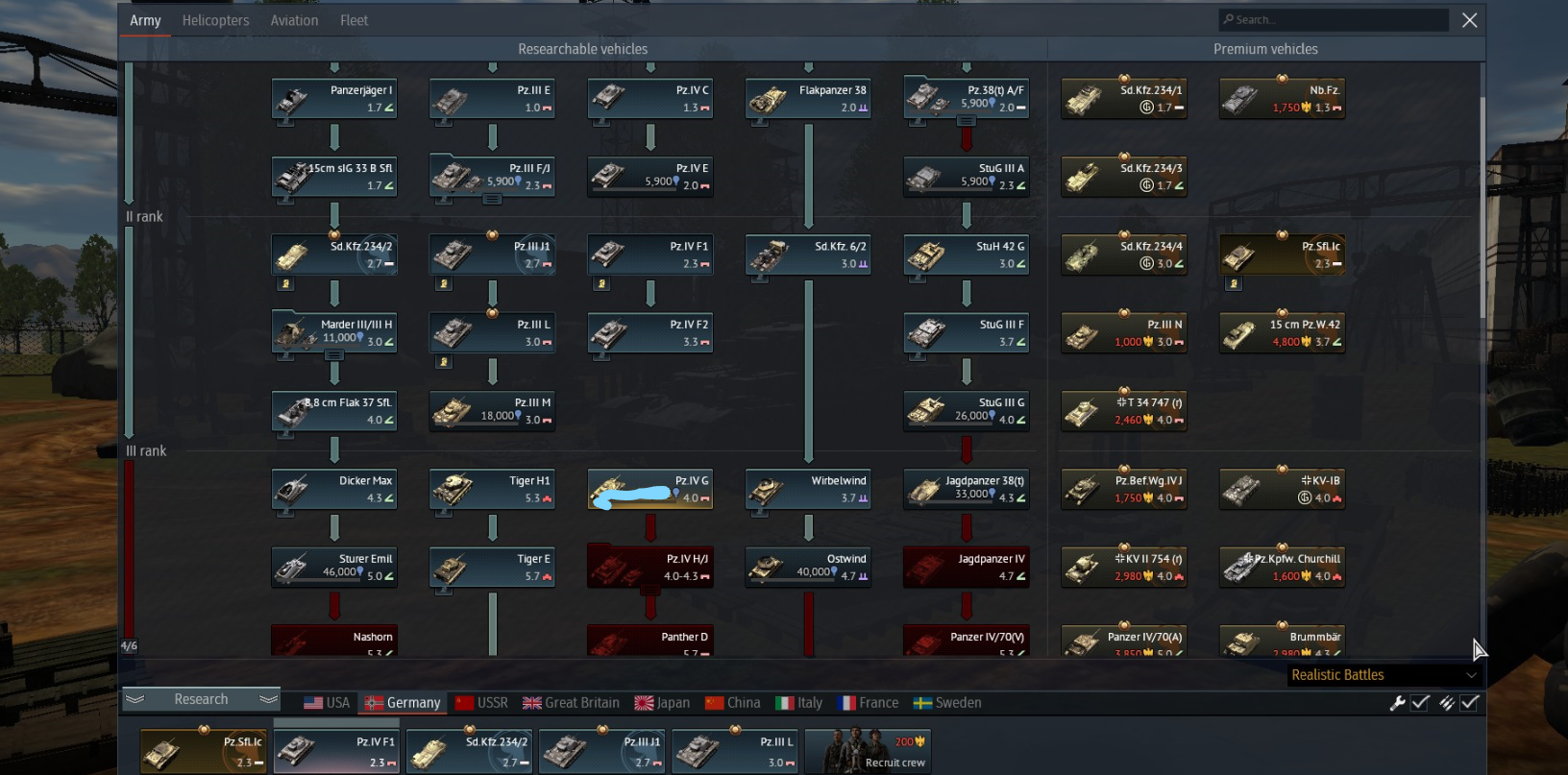The width and height of the screenshot is (1568, 775).
Task: Open the Helicopters tab
Action: coord(215,20)
